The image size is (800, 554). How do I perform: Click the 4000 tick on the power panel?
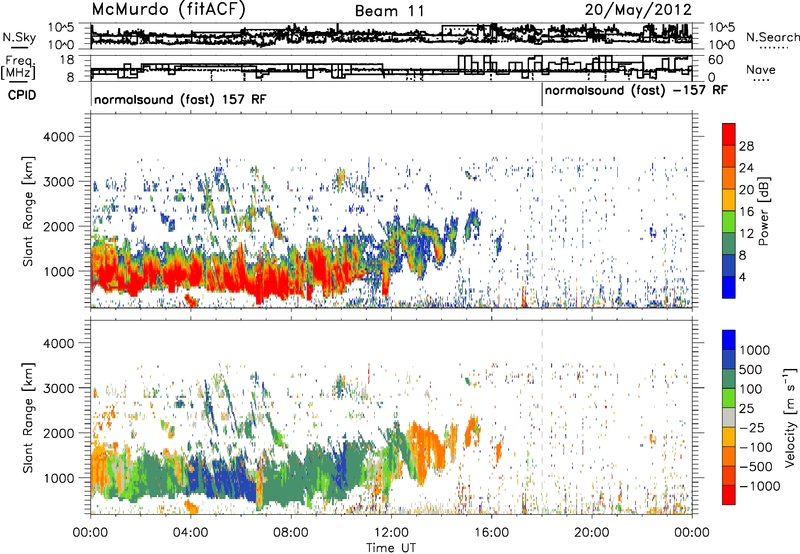58,137
